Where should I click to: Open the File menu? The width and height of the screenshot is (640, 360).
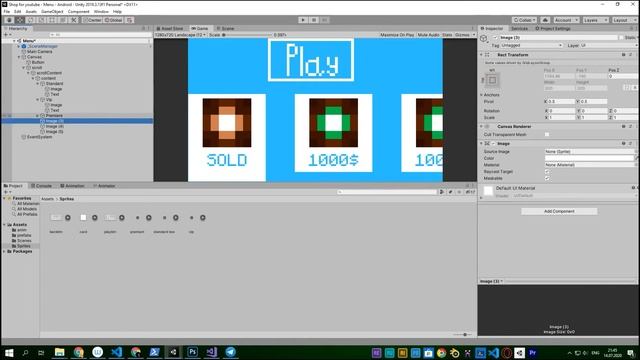point(7,12)
